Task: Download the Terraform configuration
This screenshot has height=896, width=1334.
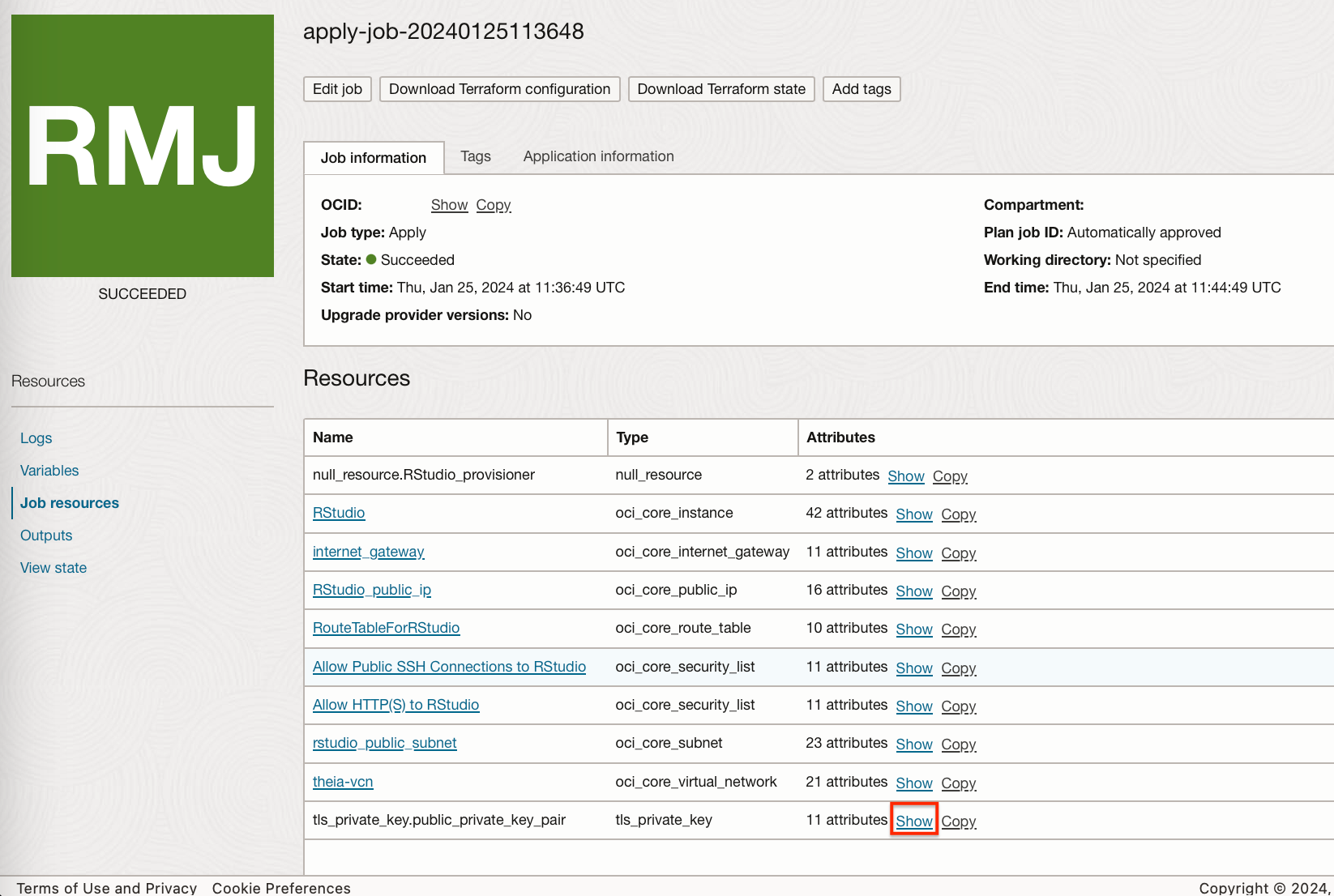Action: click(500, 89)
